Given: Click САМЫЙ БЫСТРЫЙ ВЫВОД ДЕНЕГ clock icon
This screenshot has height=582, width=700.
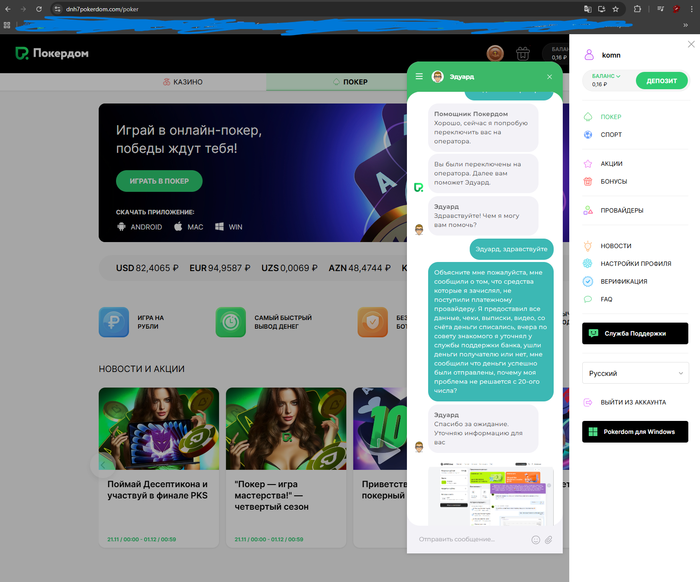Looking at the screenshot, I should click(x=230, y=322).
